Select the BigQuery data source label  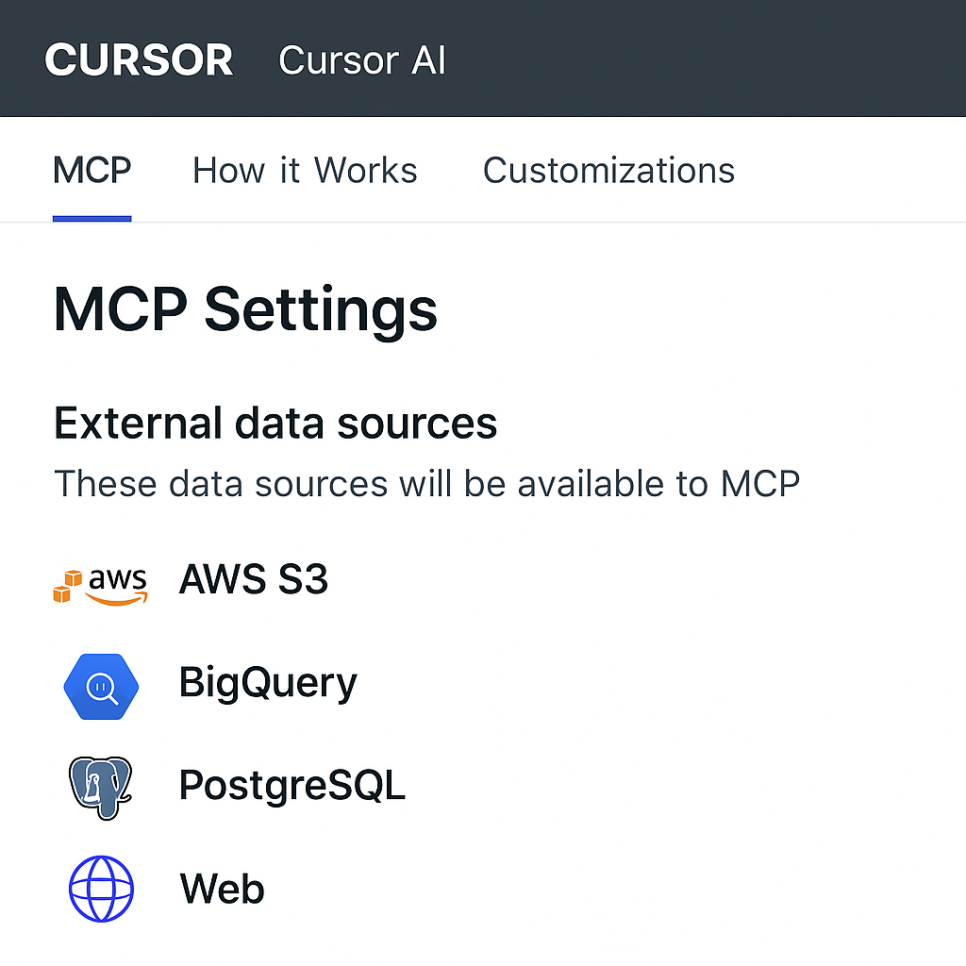pyautogui.click(x=267, y=683)
